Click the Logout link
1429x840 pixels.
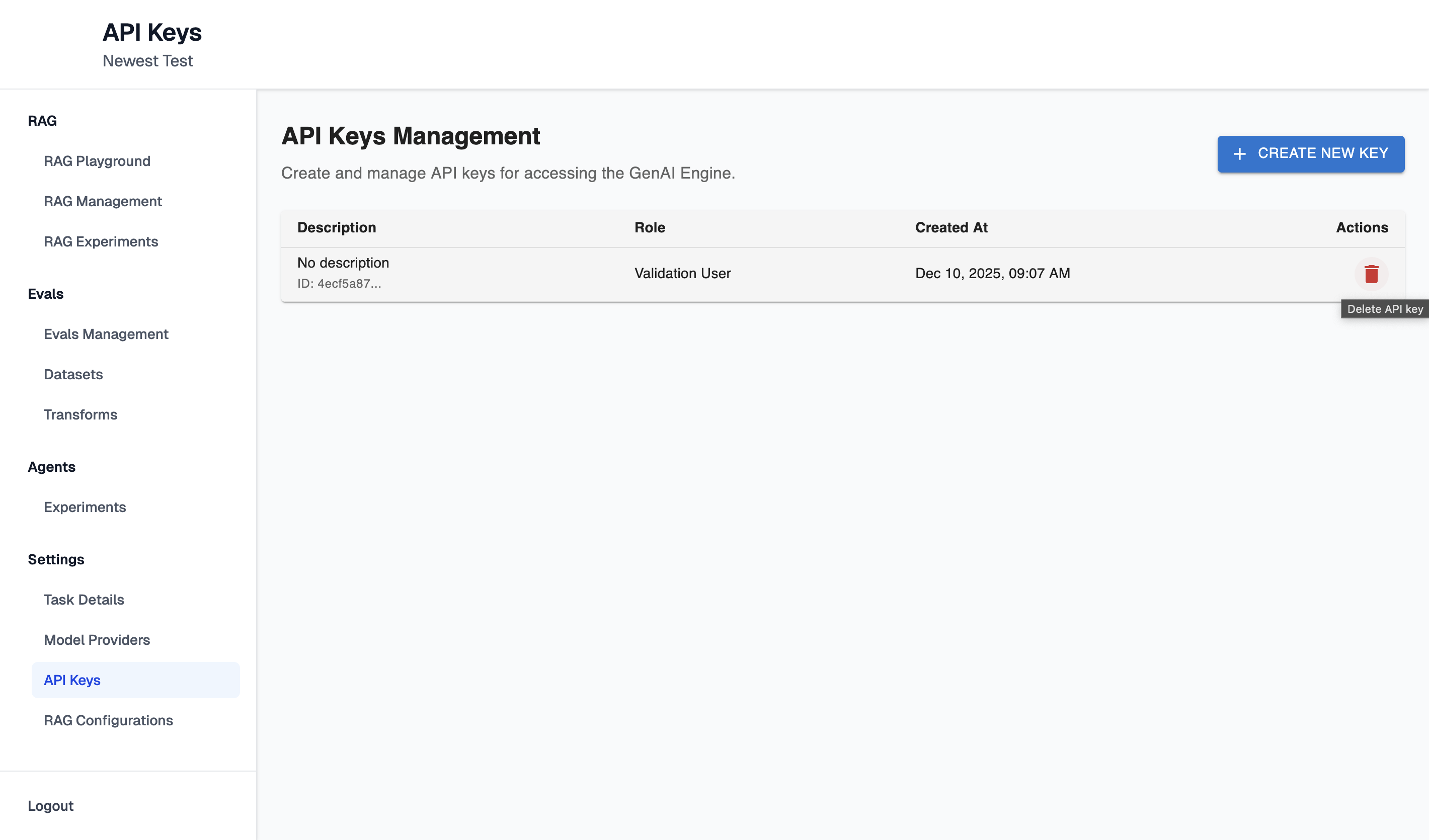click(x=50, y=805)
